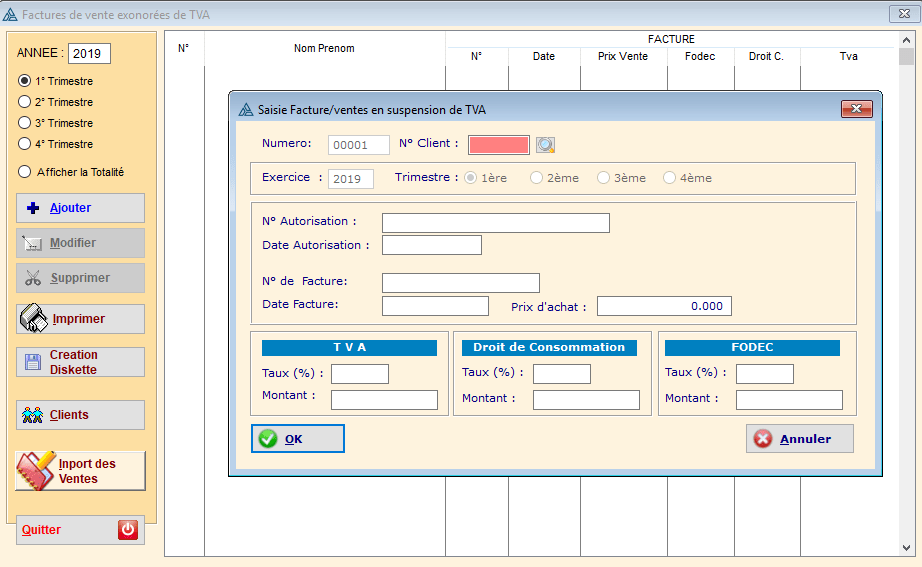Click the floppy disk icon for Creation Diskette
Image resolution: width=922 pixels, height=567 pixels.
[x=33, y=362]
